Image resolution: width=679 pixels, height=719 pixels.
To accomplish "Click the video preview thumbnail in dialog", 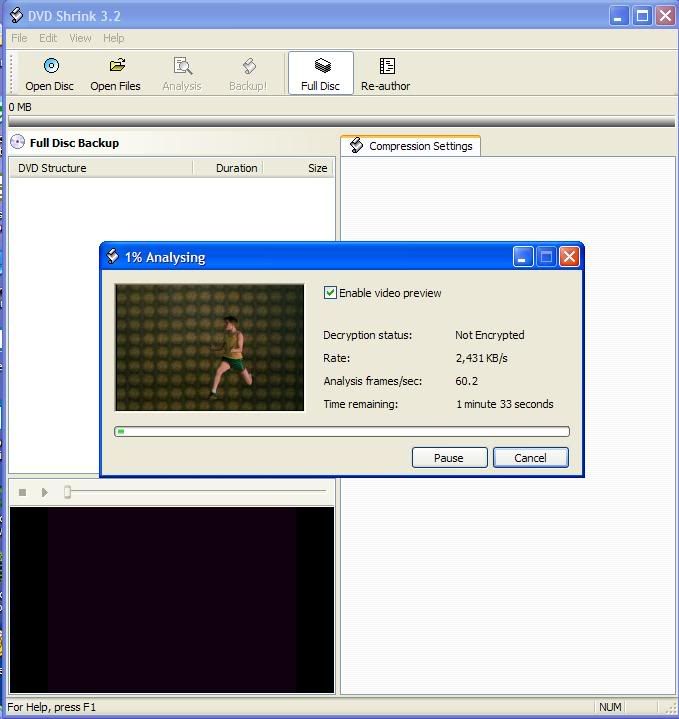I will tap(210, 347).
